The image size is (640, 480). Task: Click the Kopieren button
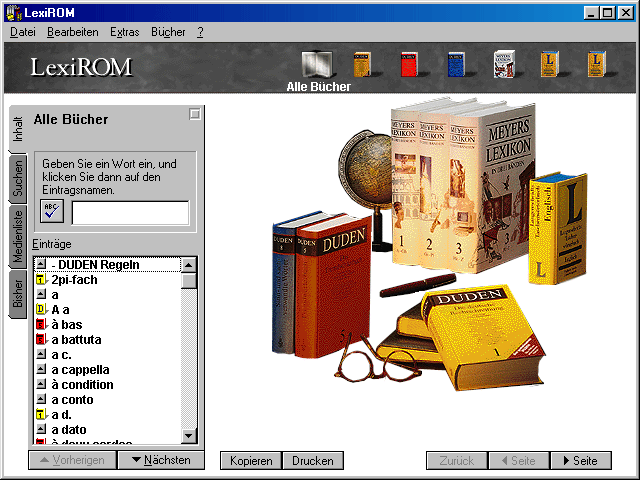coord(251,461)
